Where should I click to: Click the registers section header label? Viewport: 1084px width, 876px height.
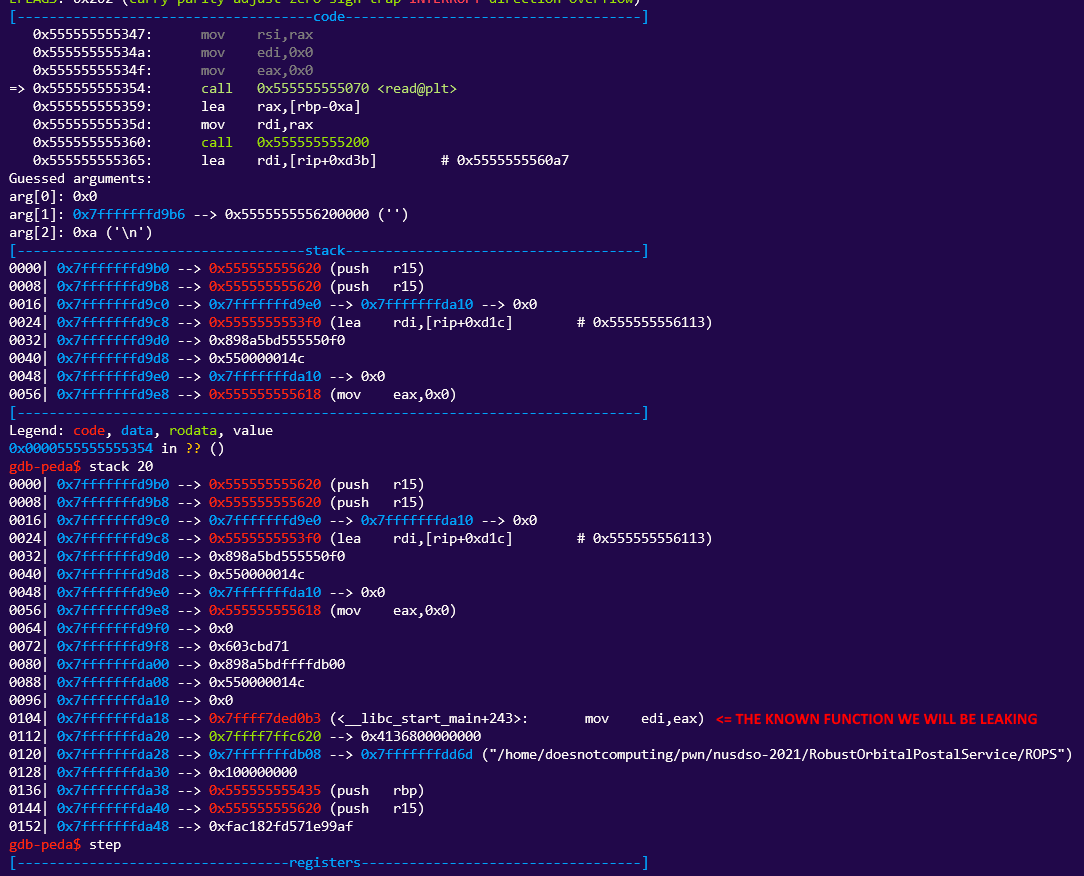point(324,862)
